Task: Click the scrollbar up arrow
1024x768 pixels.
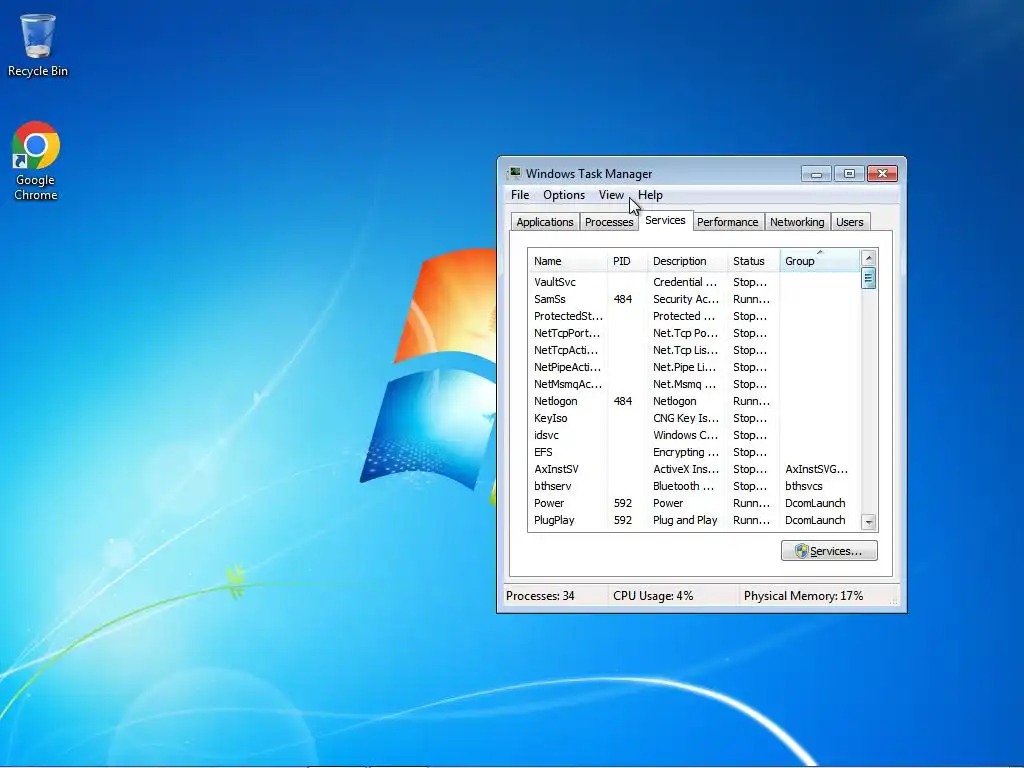Action: click(x=868, y=258)
